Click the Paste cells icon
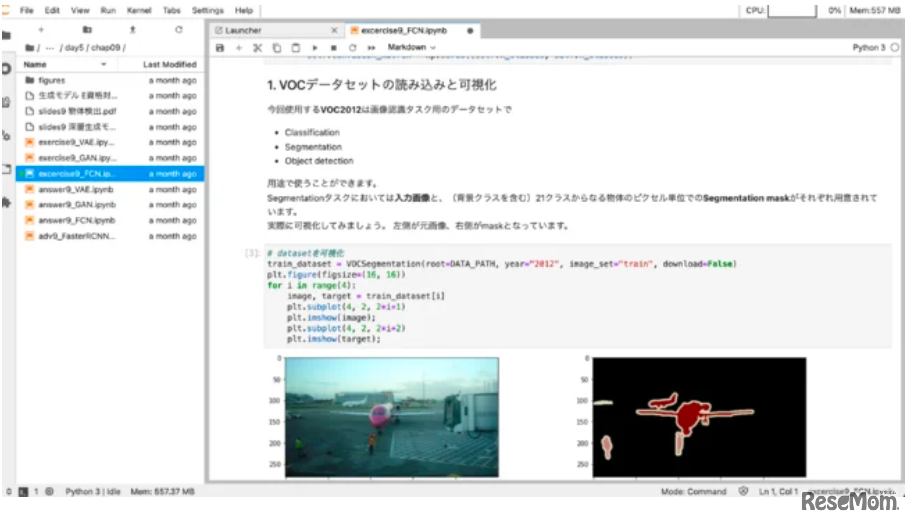The image size is (912, 524). [x=295, y=47]
